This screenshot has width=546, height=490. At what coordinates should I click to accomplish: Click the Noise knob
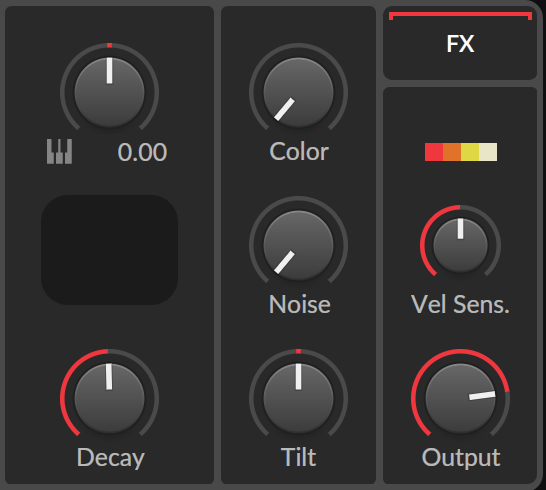[x=298, y=246]
